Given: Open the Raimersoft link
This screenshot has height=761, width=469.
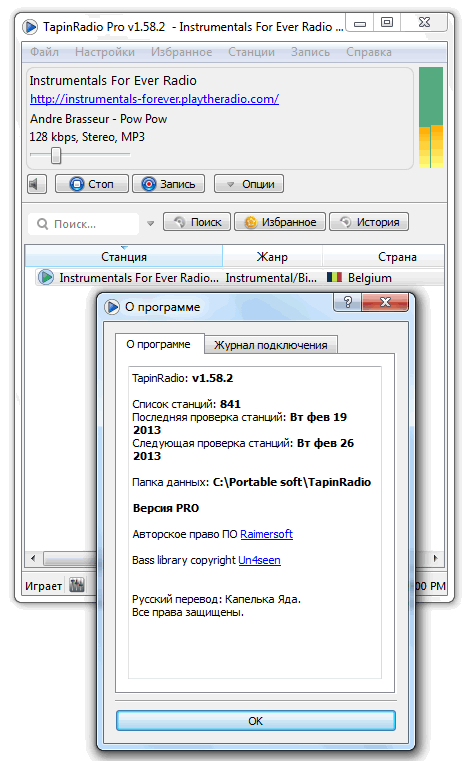Looking at the screenshot, I should 267,534.
